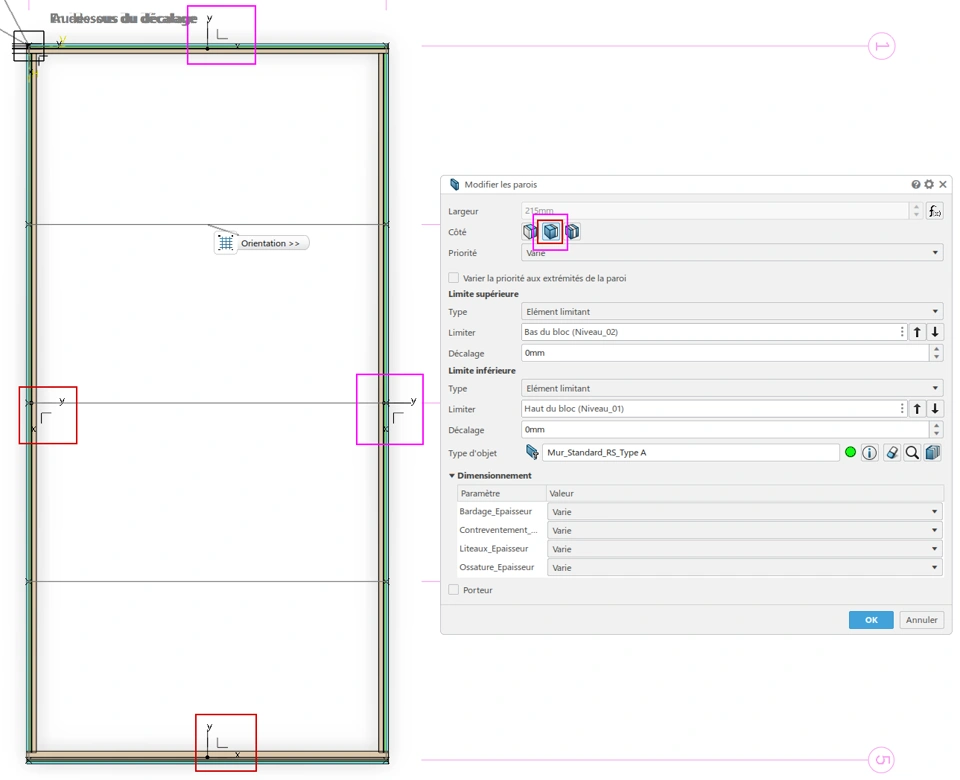
Task: Click the Largeur width field
Action: pos(716,211)
